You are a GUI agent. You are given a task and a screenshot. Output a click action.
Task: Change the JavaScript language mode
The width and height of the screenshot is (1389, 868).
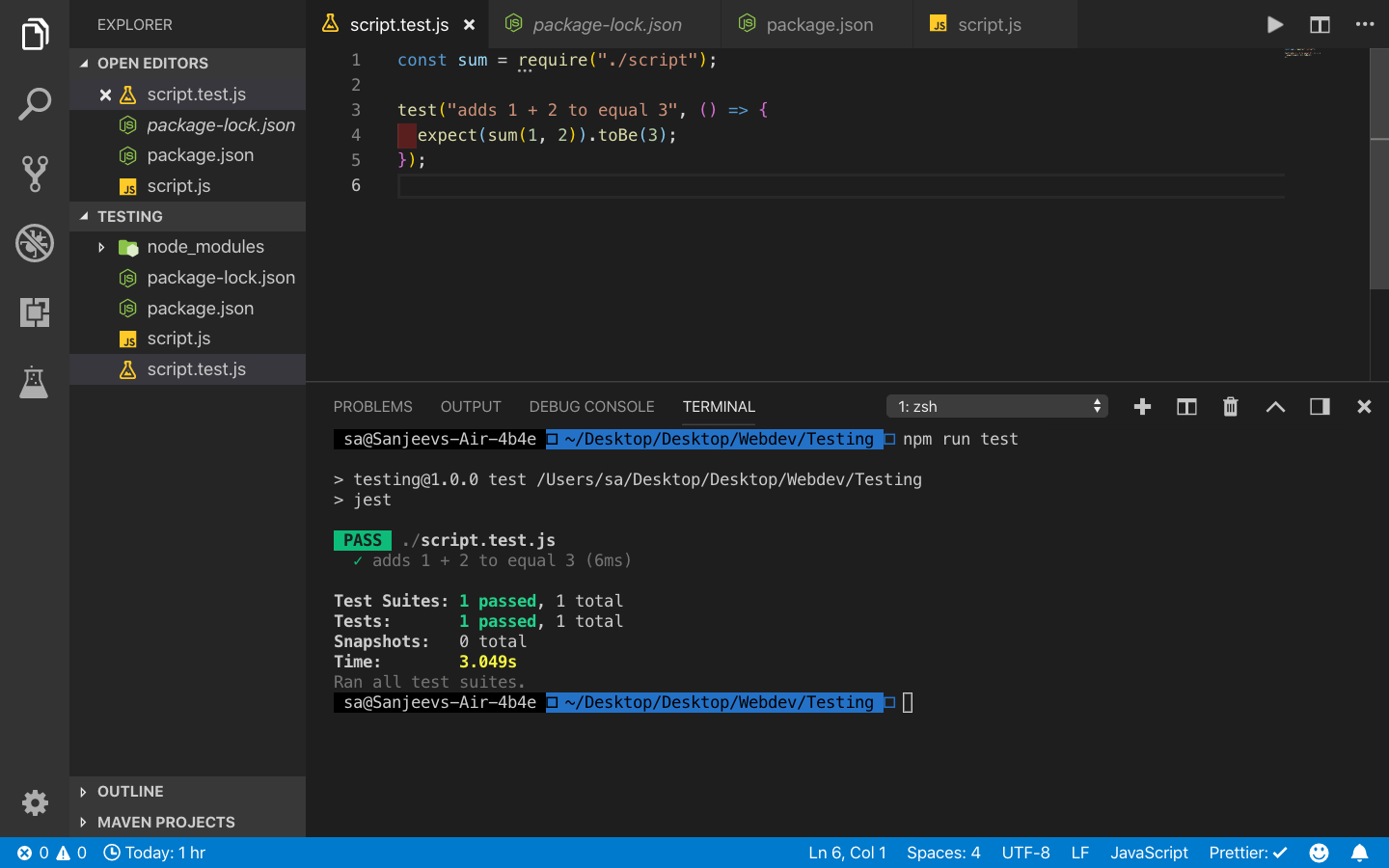coord(1149,853)
